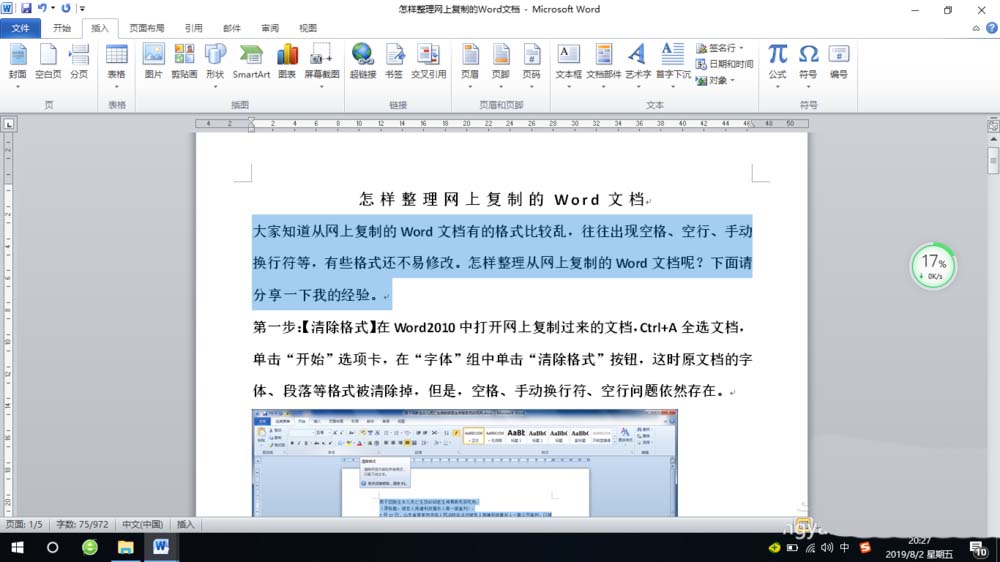Viewport: 1000px width, 562px height.
Task: Switch to the Home (开始) tab
Action: point(62,28)
